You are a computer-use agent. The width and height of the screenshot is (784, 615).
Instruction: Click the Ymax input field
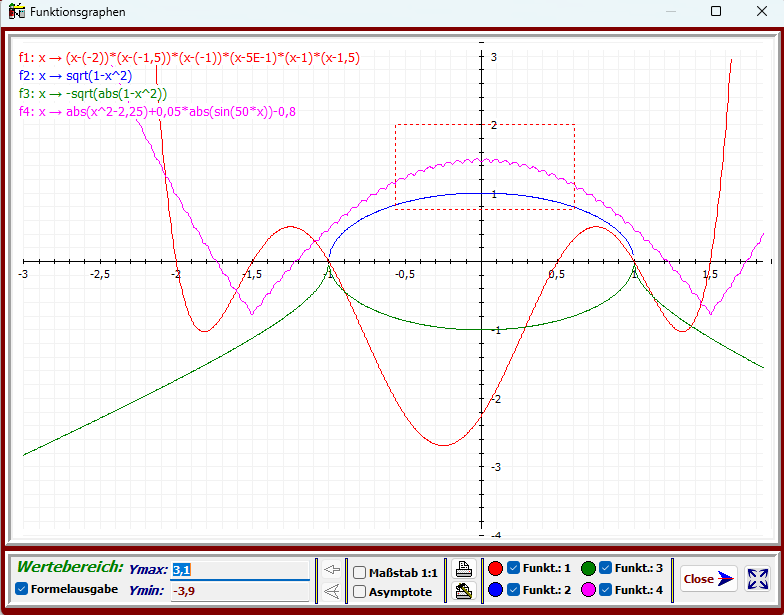pyautogui.click(x=240, y=570)
